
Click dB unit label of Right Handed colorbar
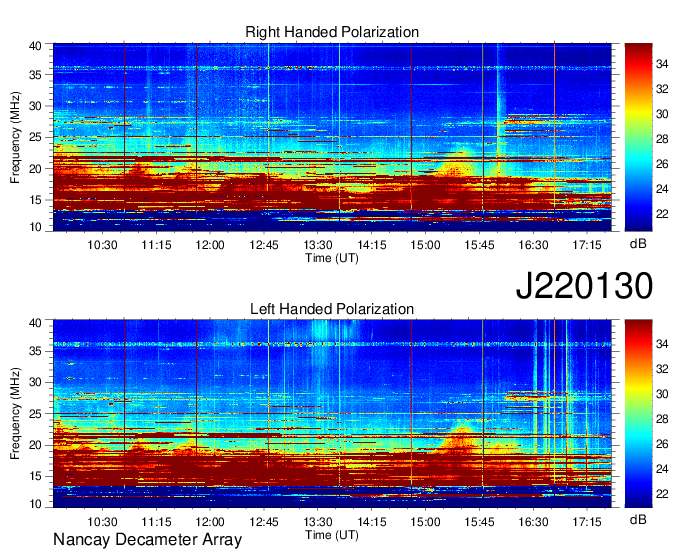[638, 244]
